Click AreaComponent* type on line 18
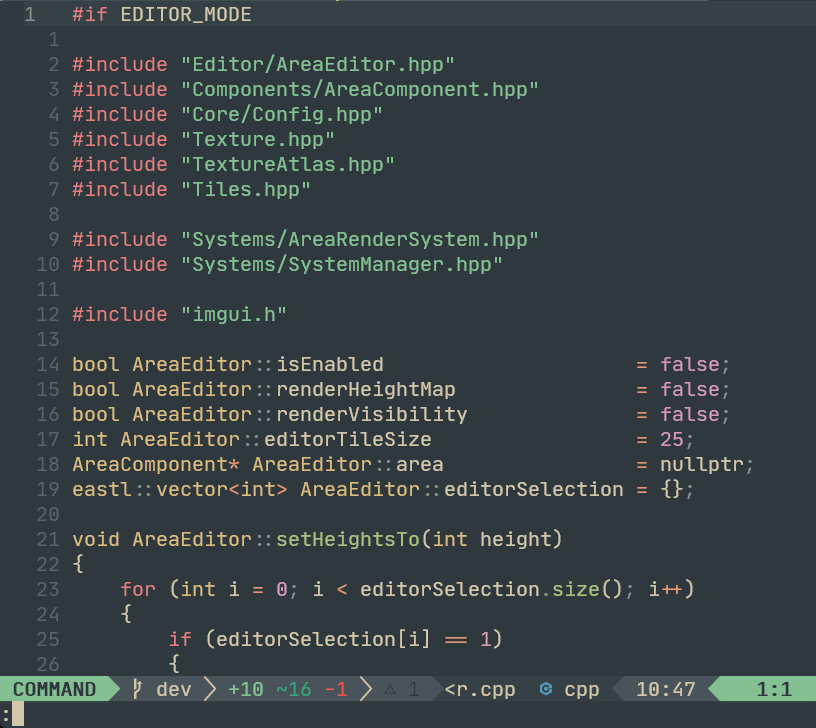The height and width of the screenshot is (728, 816). [156, 464]
